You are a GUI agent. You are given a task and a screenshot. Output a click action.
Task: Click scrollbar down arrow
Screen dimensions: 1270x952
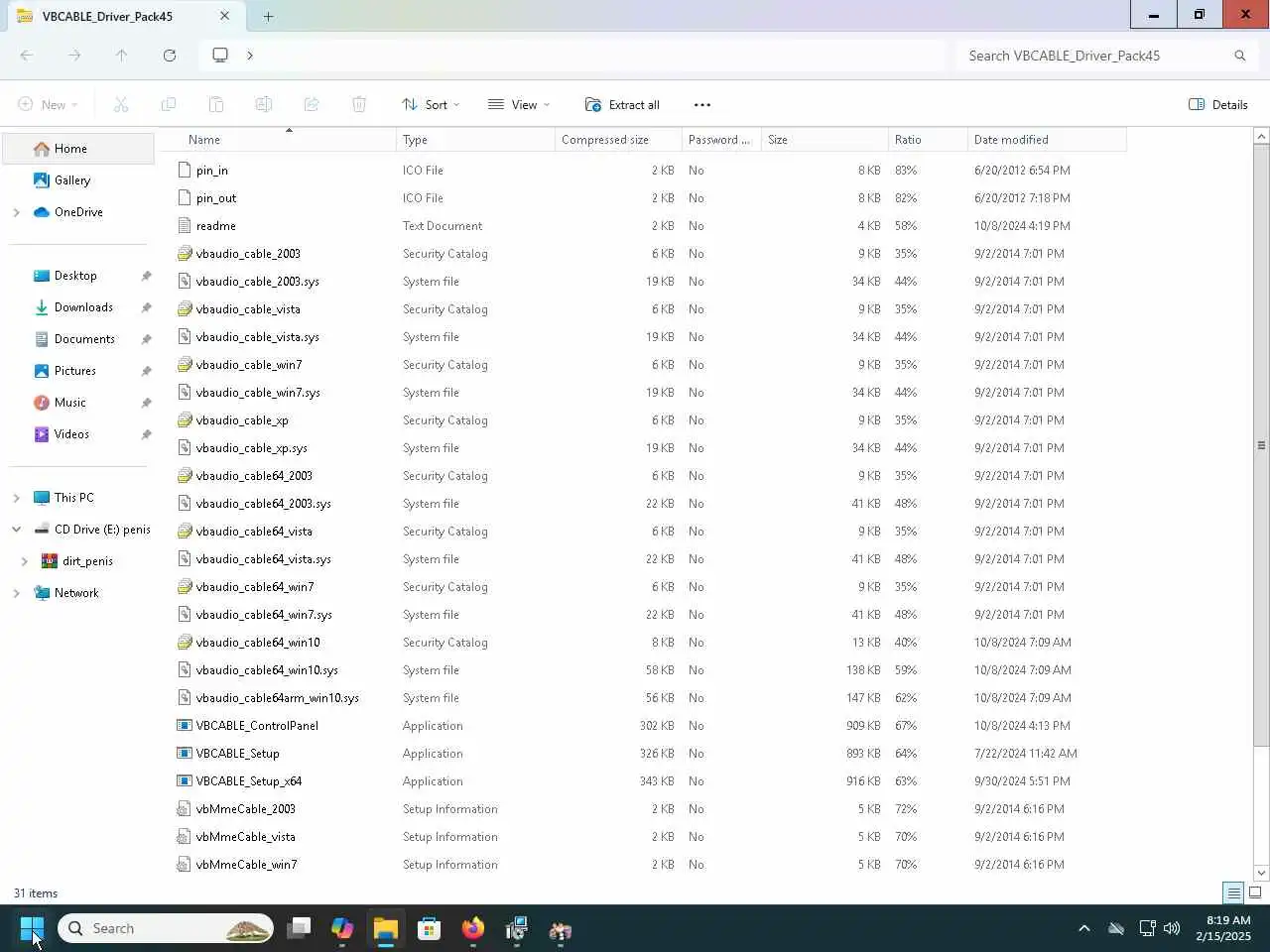coord(1261,873)
